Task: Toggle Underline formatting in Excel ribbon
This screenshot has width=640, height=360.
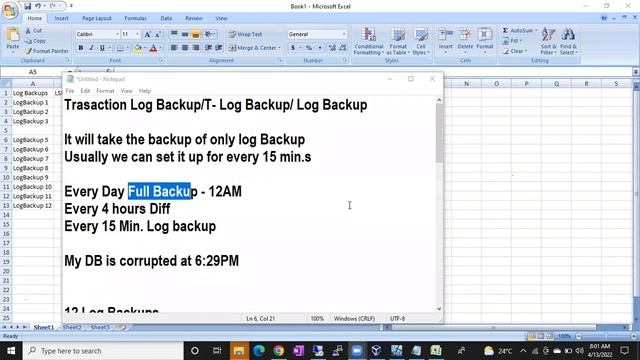Action: point(102,48)
